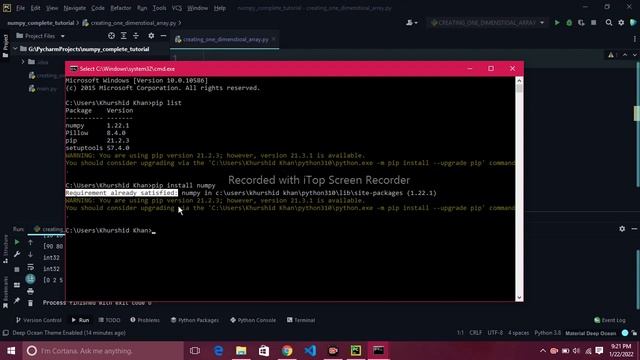This screenshot has width=640, height=360.
Task: Toggle the Project side tool window tab
Action: coord(5,46)
